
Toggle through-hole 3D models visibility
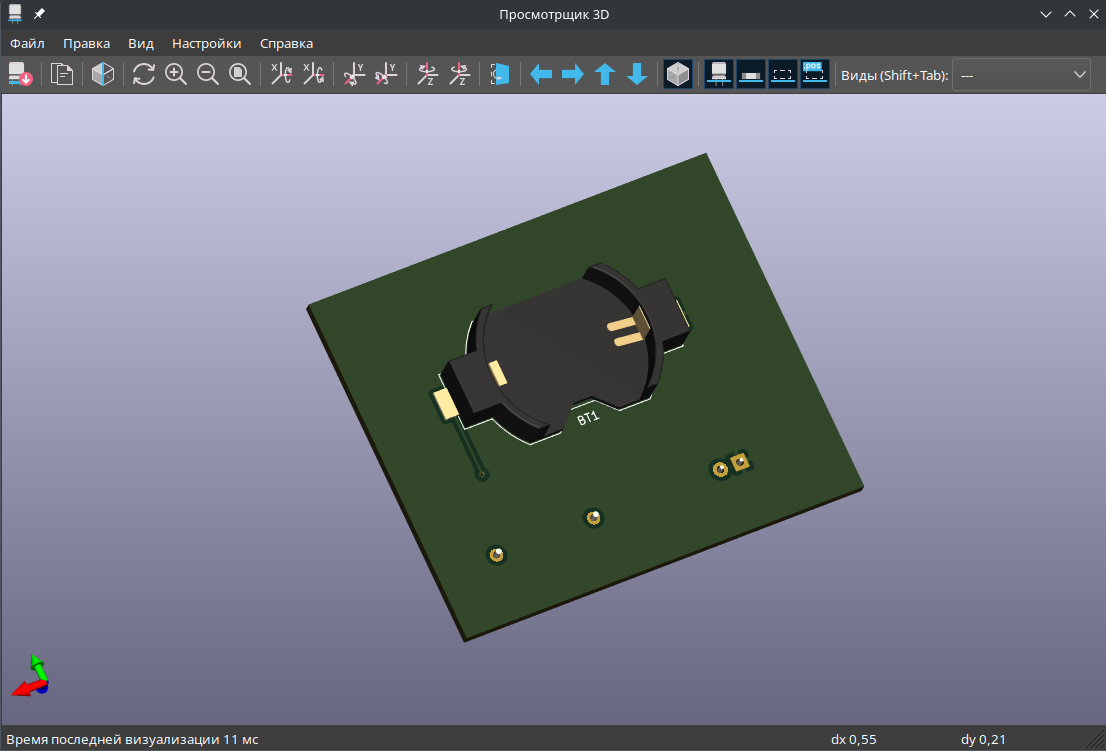point(718,74)
